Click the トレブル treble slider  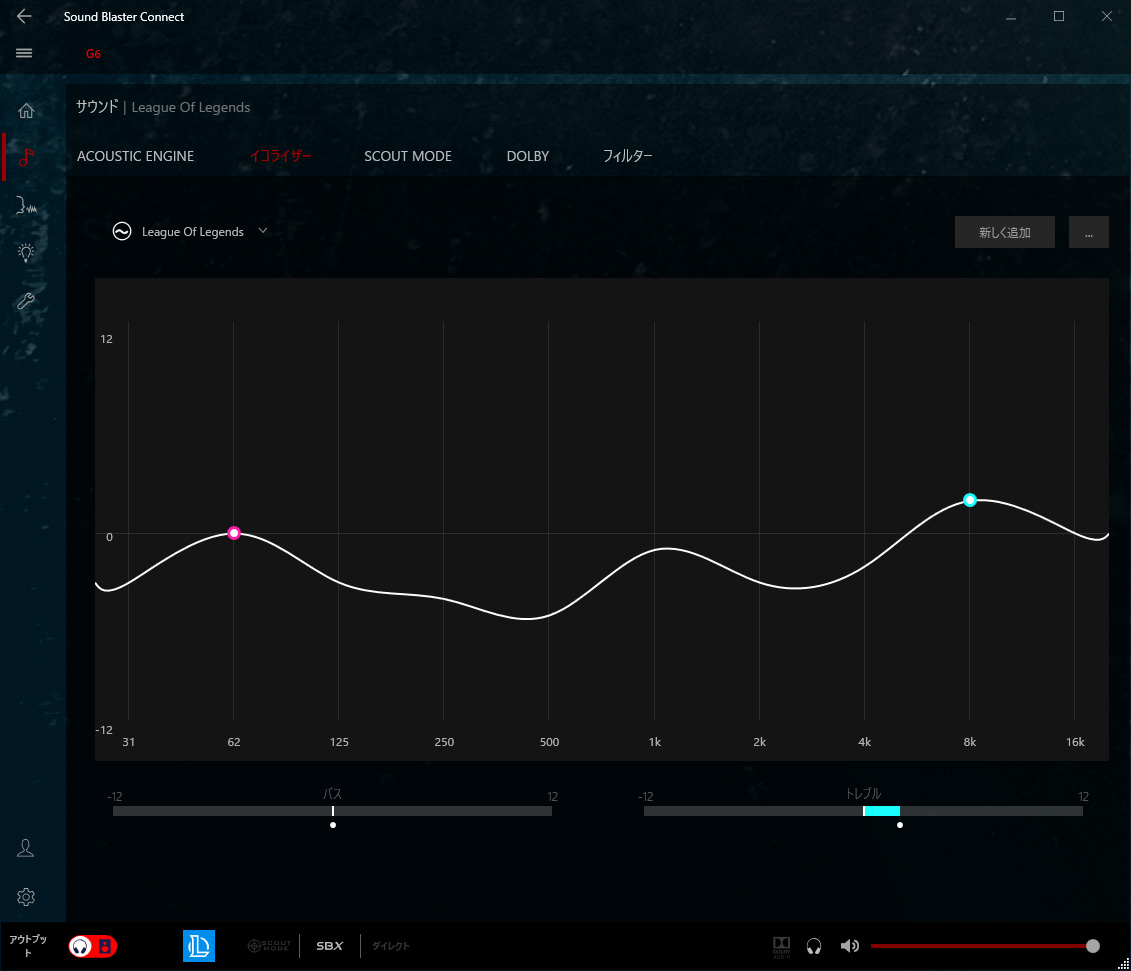(863, 811)
